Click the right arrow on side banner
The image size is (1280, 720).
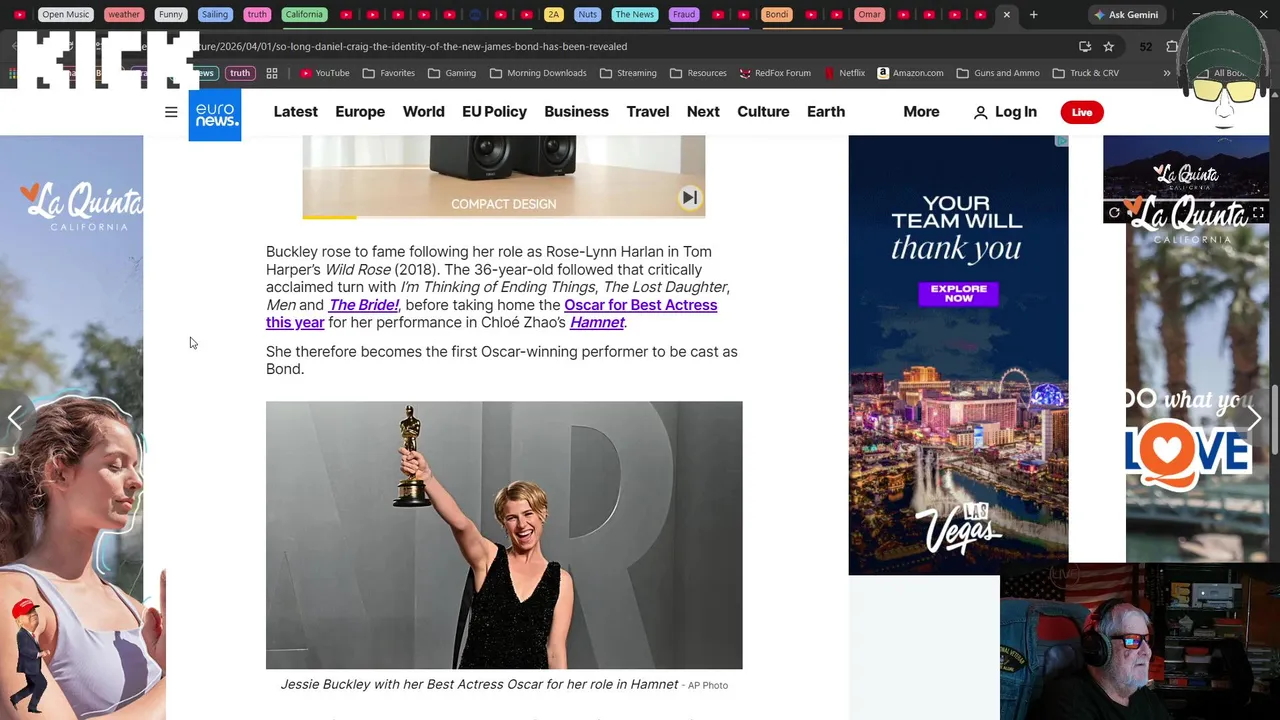click(x=1254, y=418)
